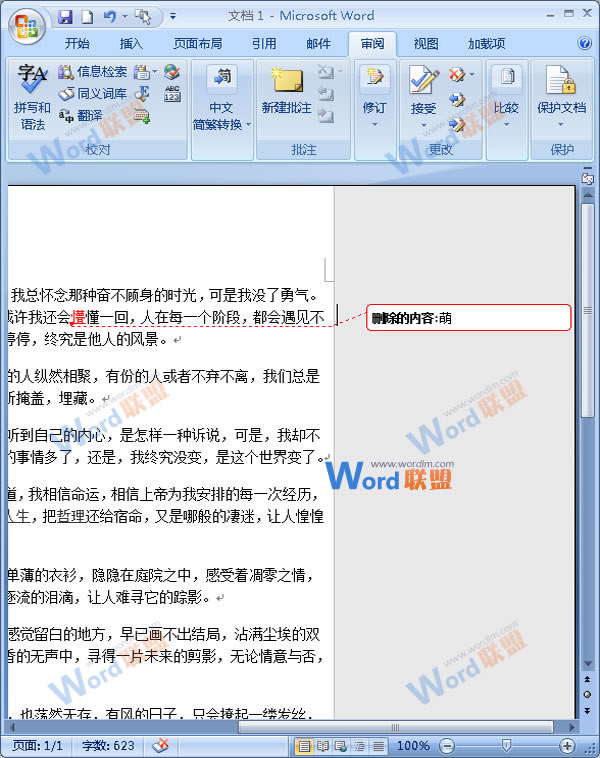Viewport: 600px width, 758px height.
Task: Click the vertical scrollbar thumb
Action: click(x=587, y=310)
